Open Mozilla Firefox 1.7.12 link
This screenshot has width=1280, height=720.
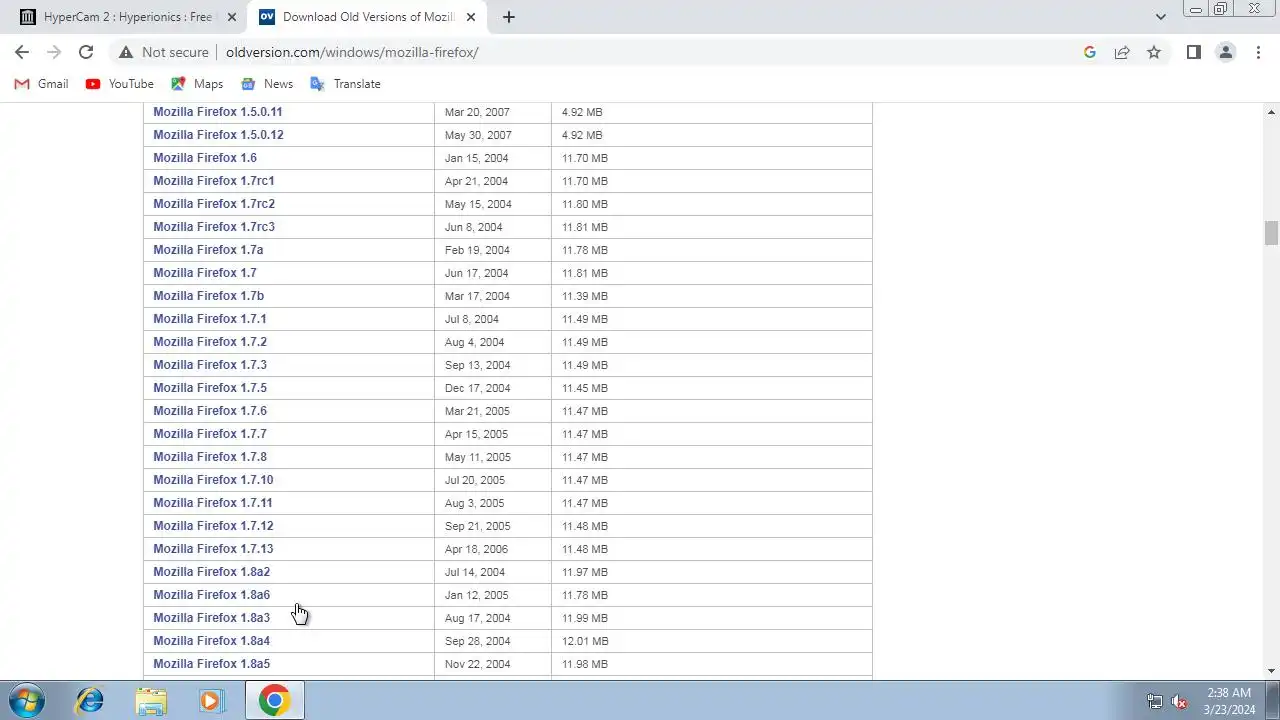pyautogui.click(x=213, y=526)
